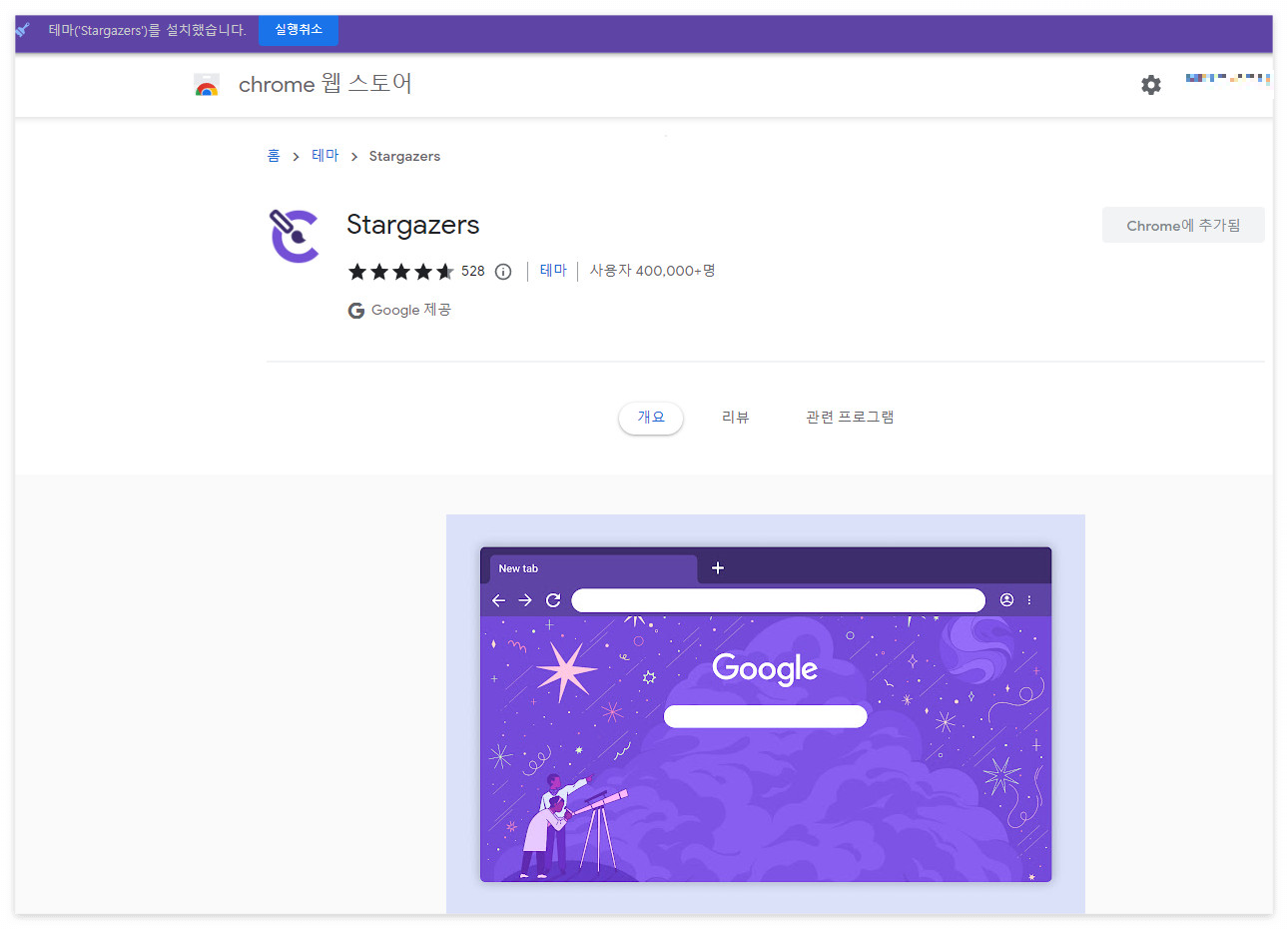Open the settings gear icon
This screenshot has height=929, width=1288.
(1151, 85)
